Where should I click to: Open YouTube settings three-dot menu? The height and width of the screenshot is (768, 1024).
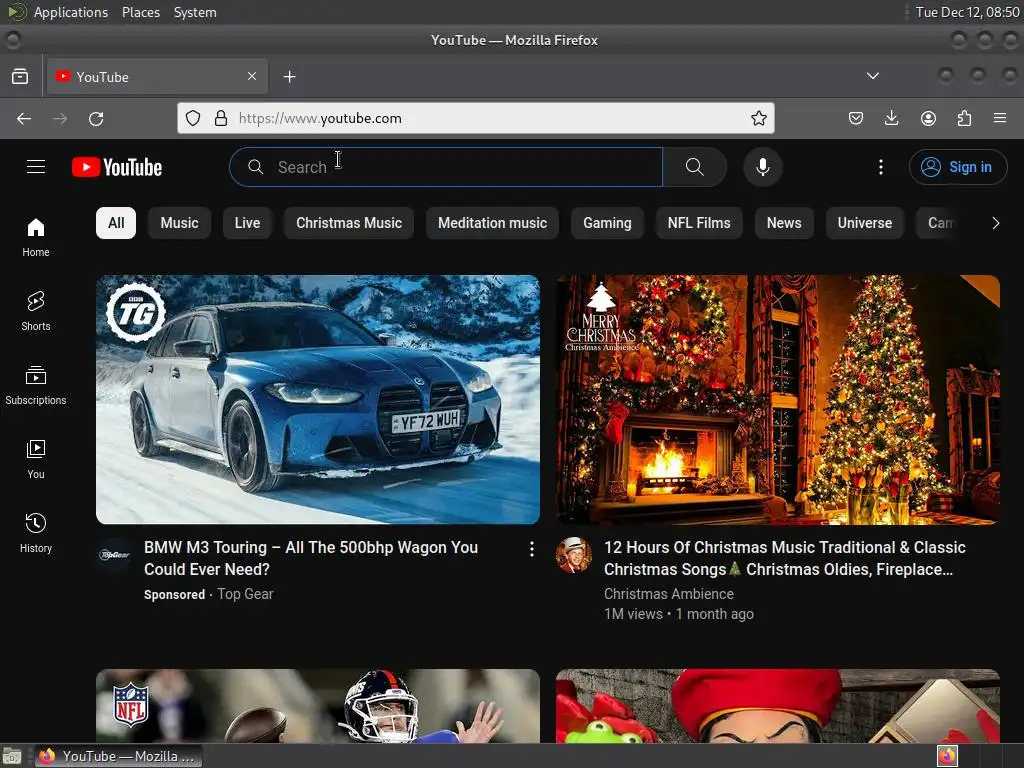tap(880, 167)
